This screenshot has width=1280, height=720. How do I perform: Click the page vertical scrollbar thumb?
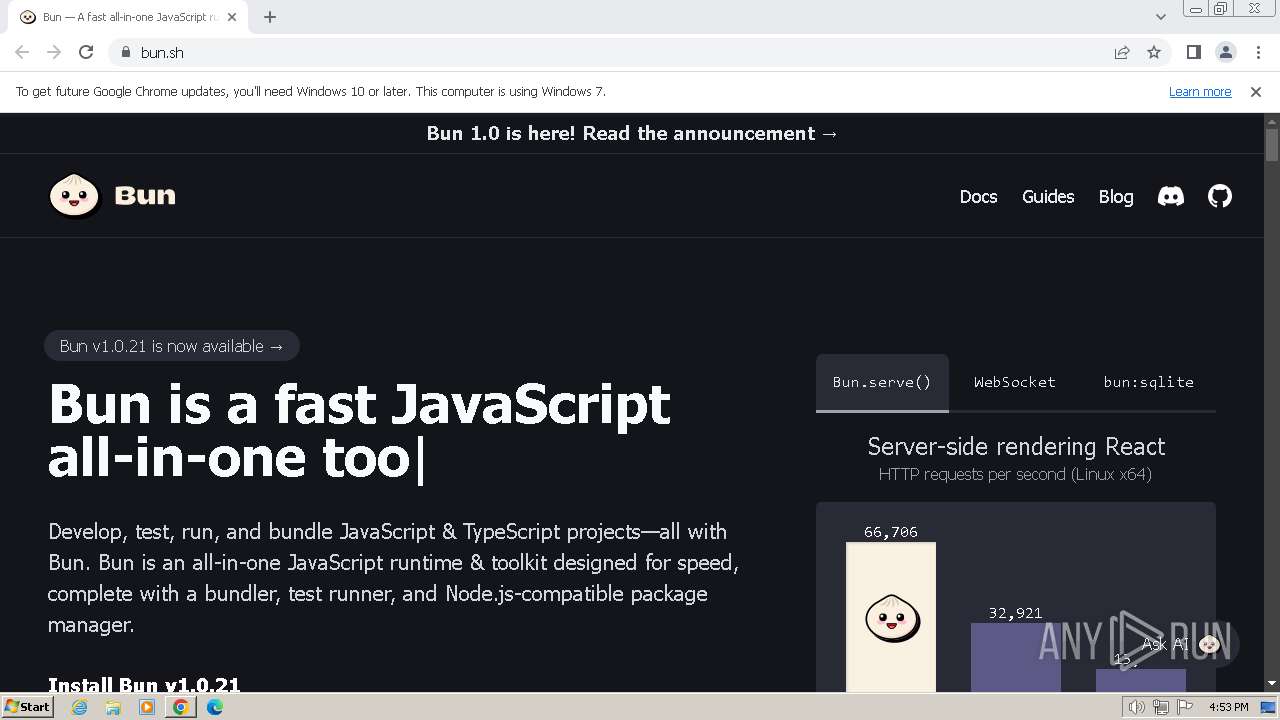pos(1272,144)
